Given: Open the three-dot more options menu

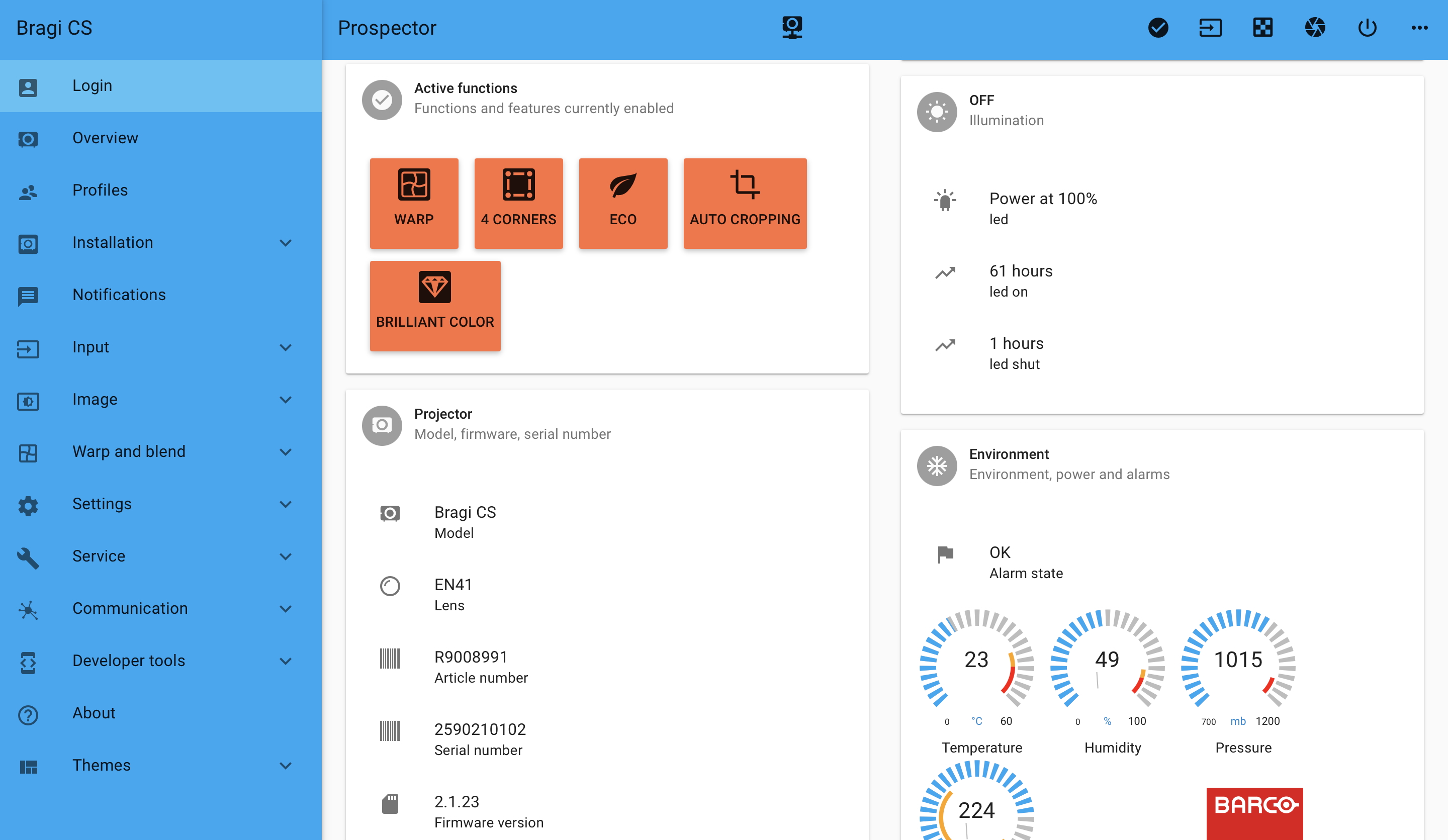Looking at the screenshot, I should point(1419,28).
